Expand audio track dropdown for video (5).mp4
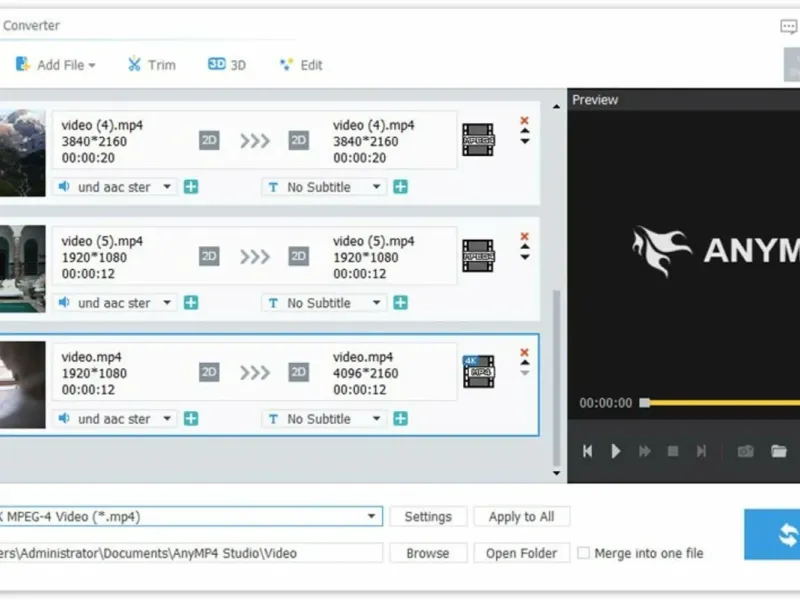This screenshot has height=600, width=800. pos(167,303)
